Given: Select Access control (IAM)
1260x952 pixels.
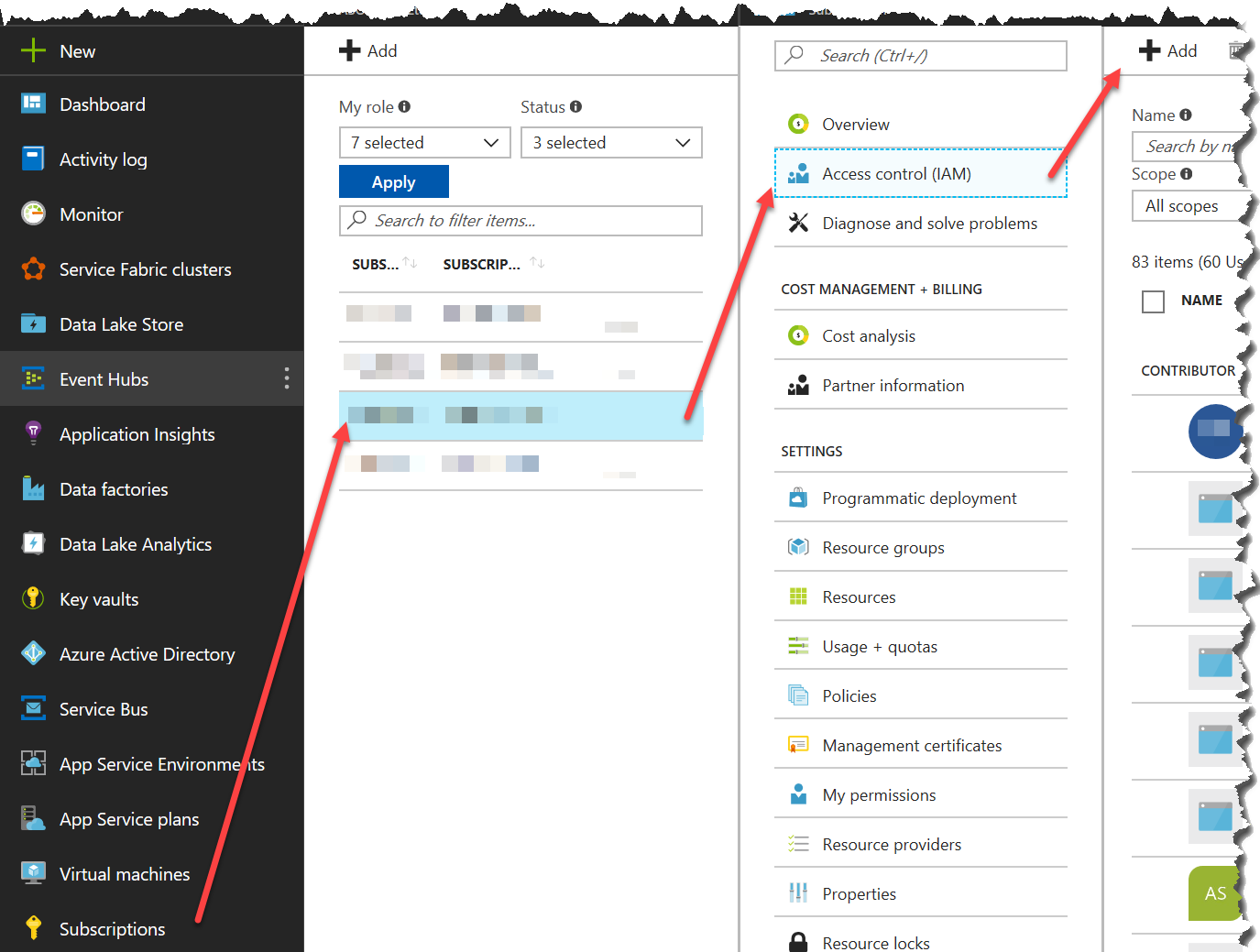Looking at the screenshot, I should (x=920, y=173).
